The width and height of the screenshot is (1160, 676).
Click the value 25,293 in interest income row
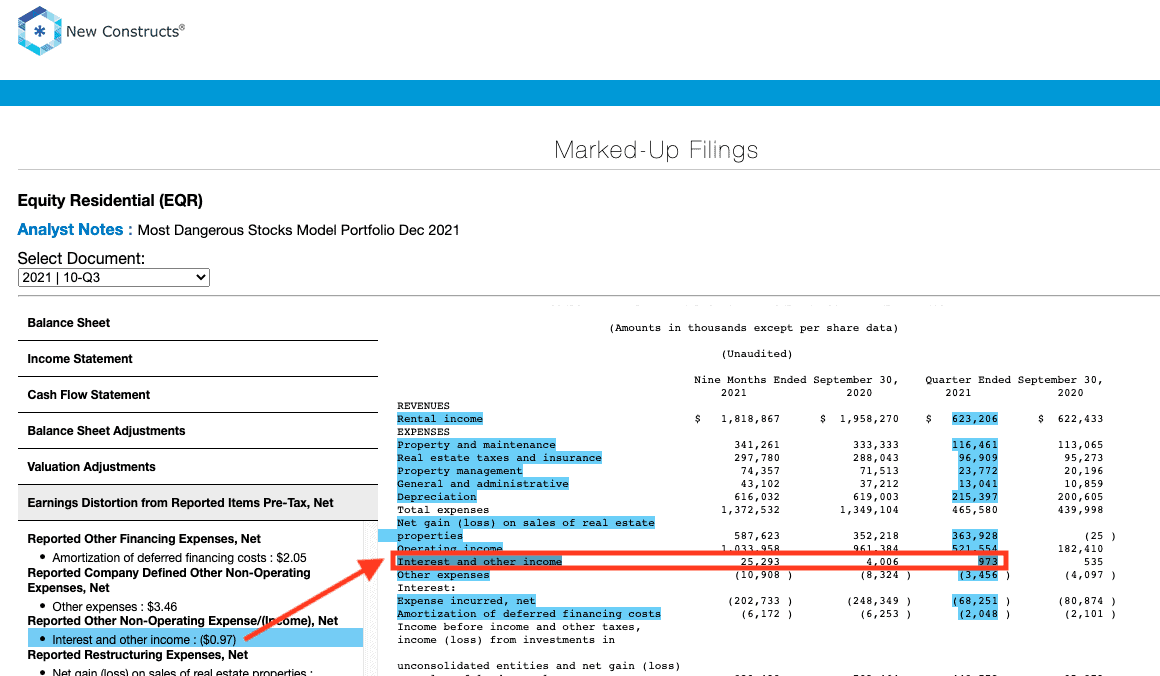pyautogui.click(x=760, y=561)
